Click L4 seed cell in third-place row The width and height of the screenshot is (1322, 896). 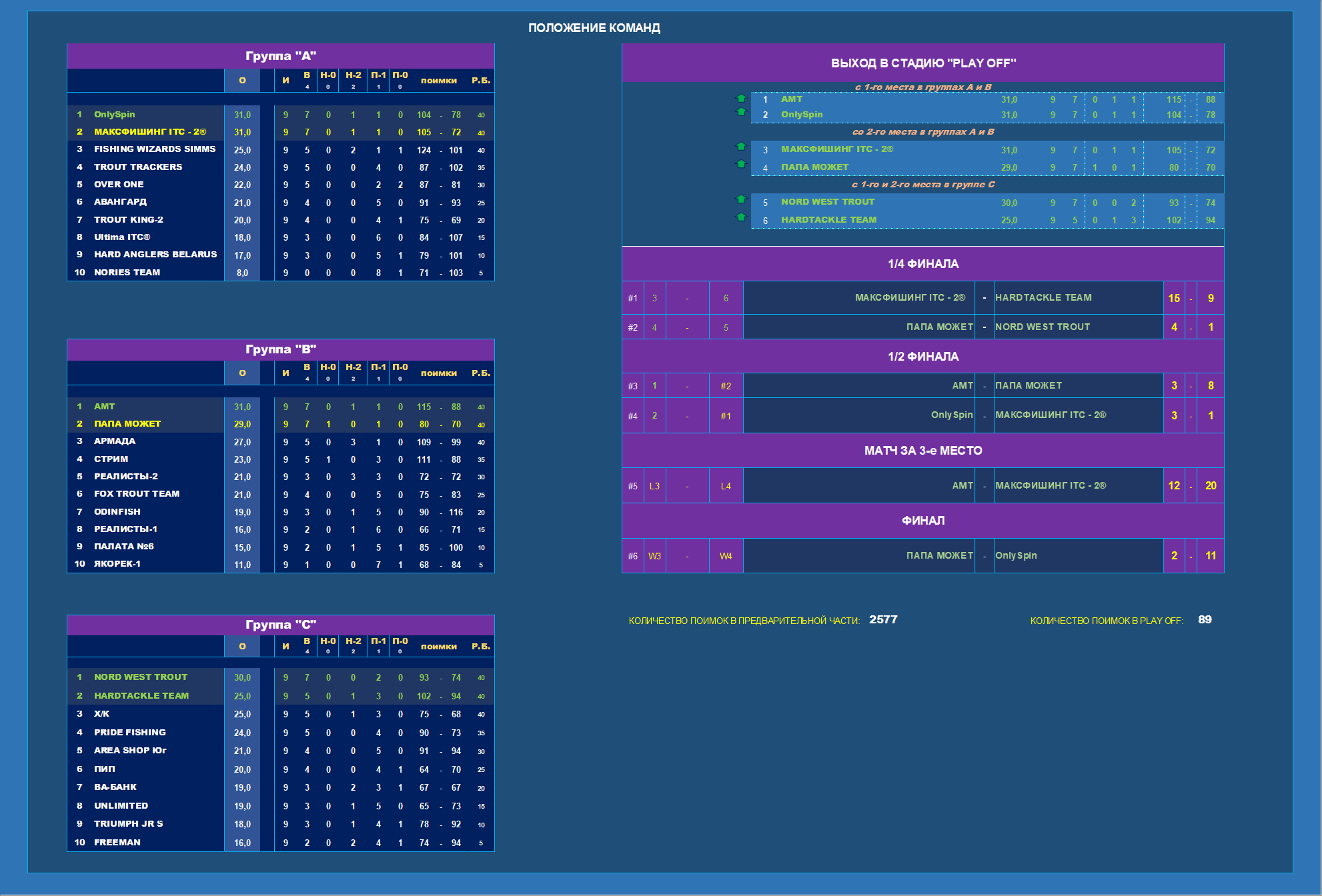coord(726,486)
